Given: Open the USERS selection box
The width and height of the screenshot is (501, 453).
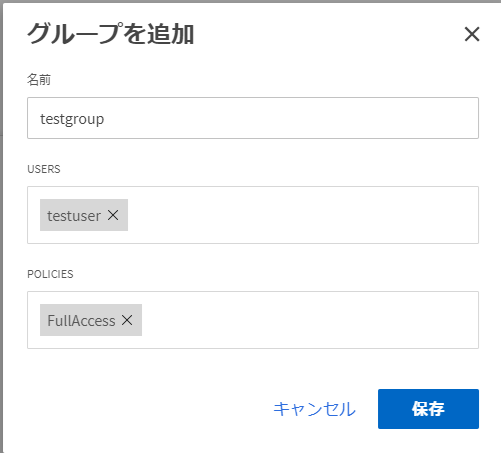Looking at the screenshot, I should [253, 215].
